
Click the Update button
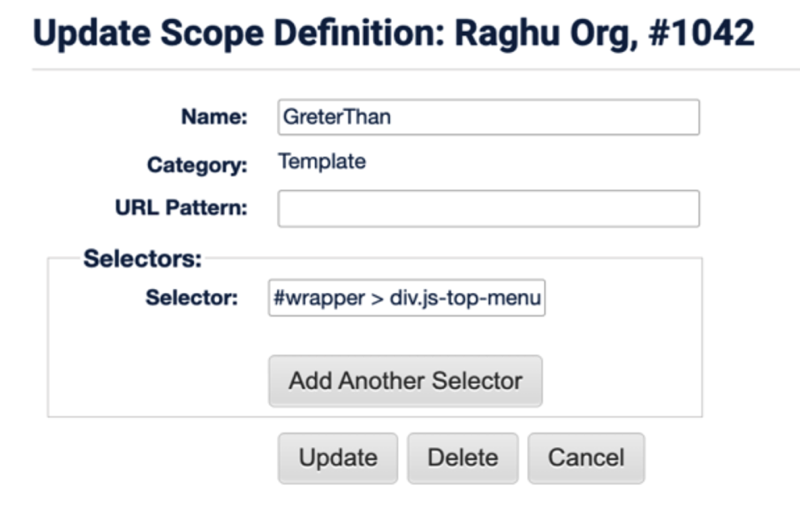[338, 458]
